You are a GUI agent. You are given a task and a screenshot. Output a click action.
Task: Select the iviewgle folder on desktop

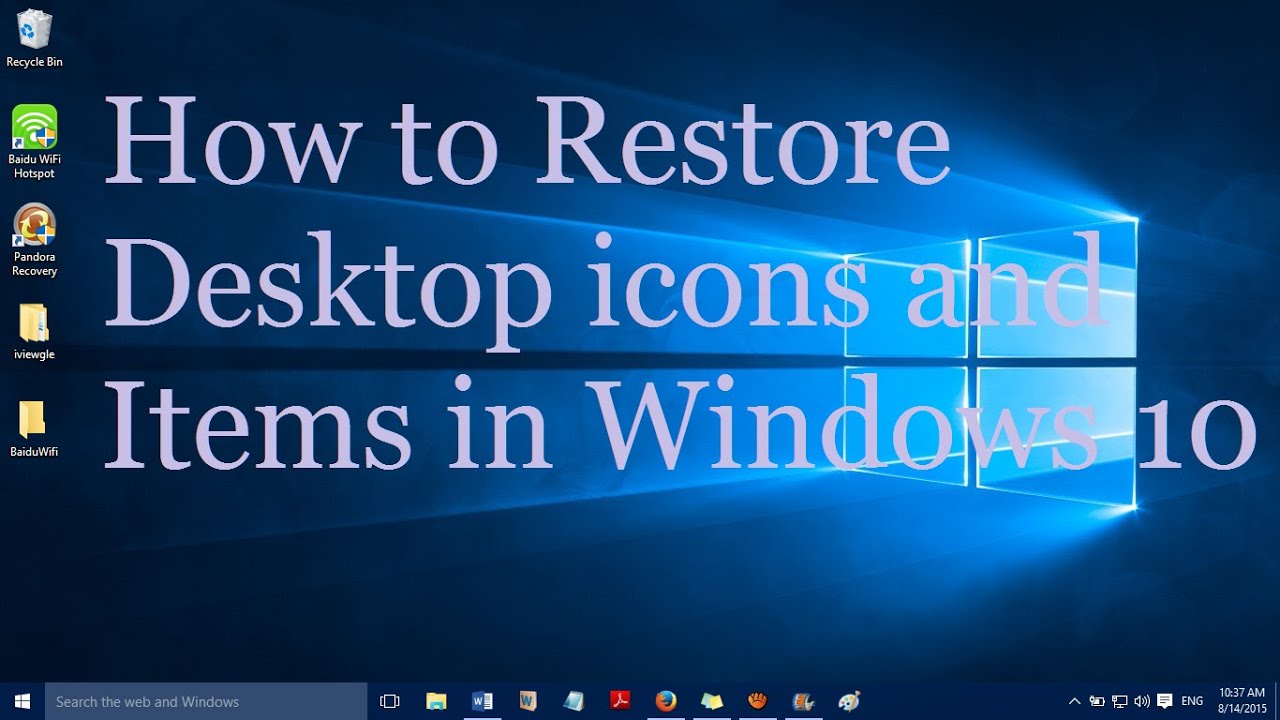pyautogui.click(x=34, y=332)
